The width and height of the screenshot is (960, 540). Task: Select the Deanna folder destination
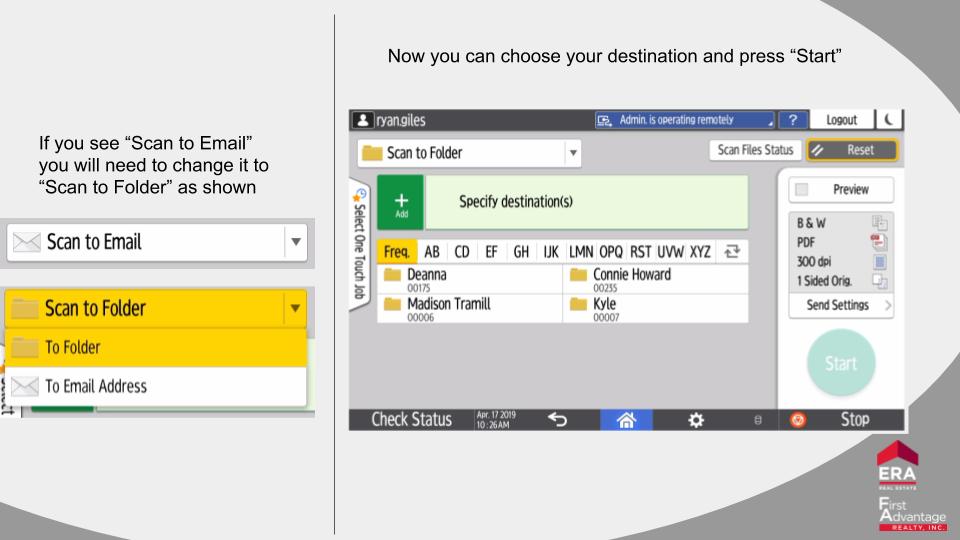pos(470,279)
